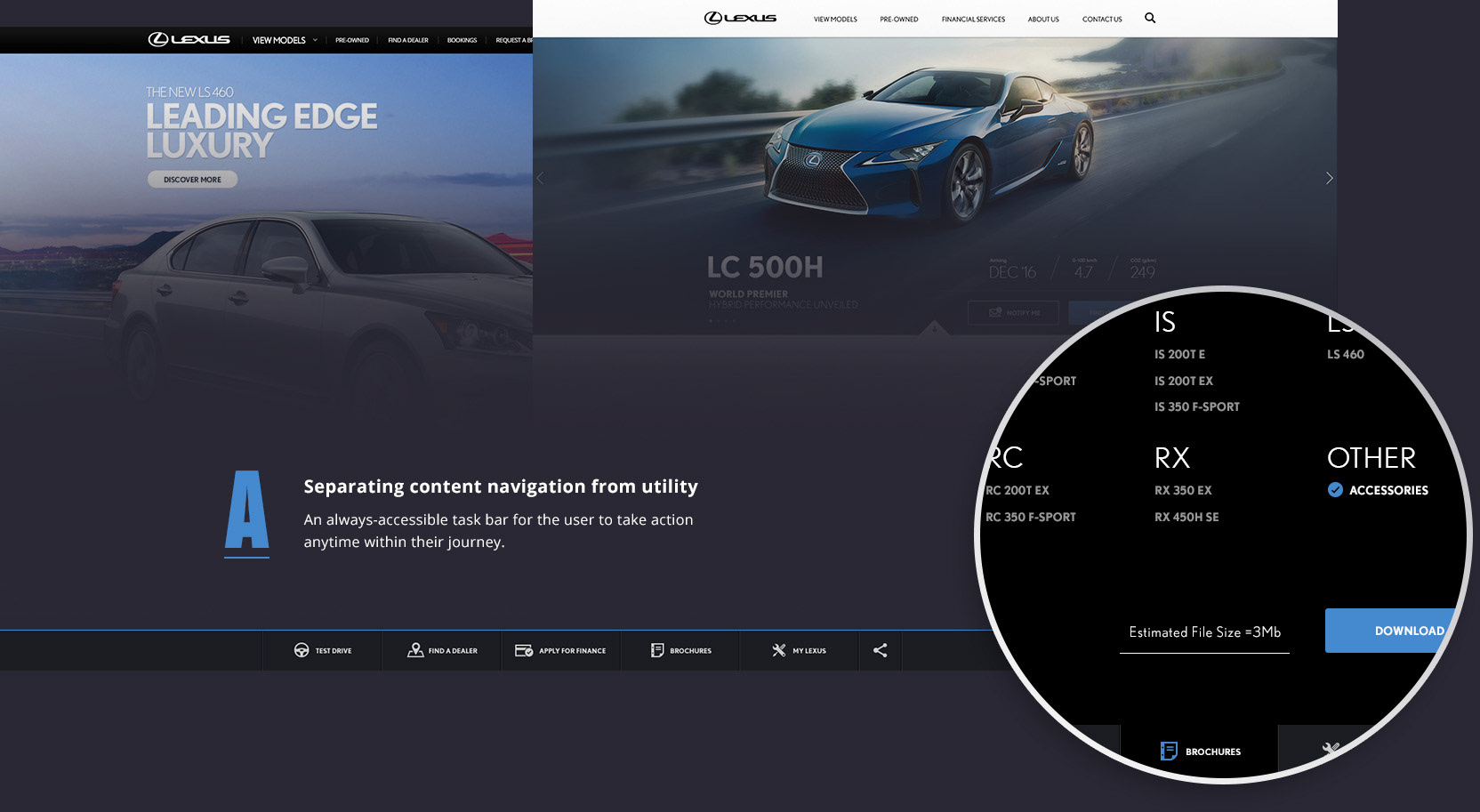Go to previous slide with left arrow
This screenshot has width=1480, height=812.
tap(540, 178)
